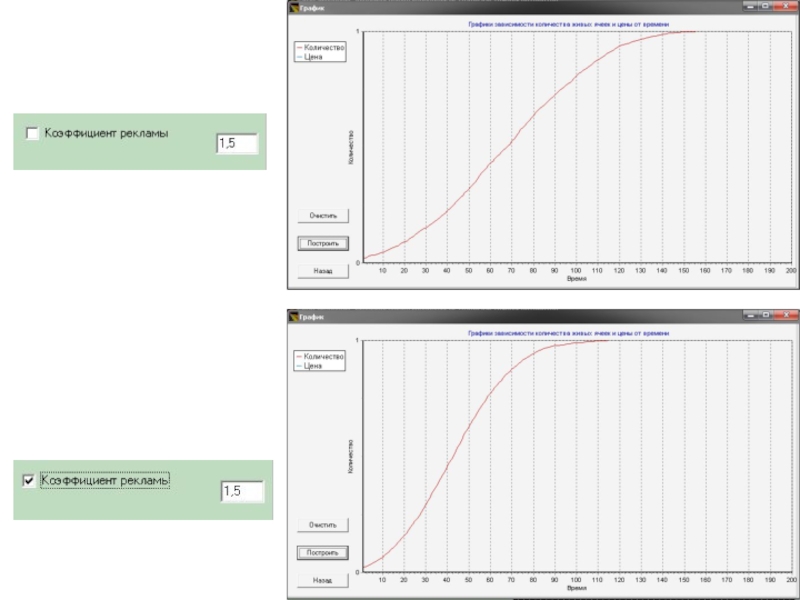The width and height of the screenshot is (800, 600).
Task: Close the top График window
Action: (786, 7)
